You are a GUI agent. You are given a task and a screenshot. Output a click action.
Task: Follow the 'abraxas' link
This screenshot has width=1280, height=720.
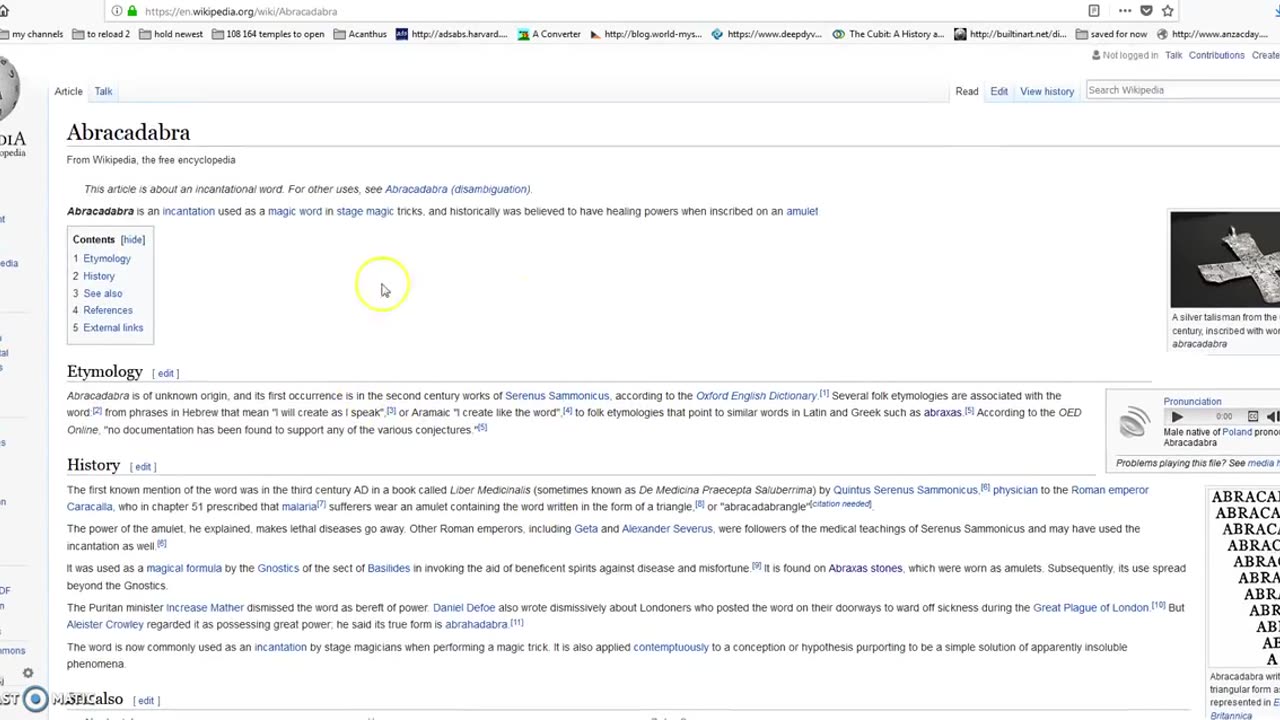[x=942, y=412]
